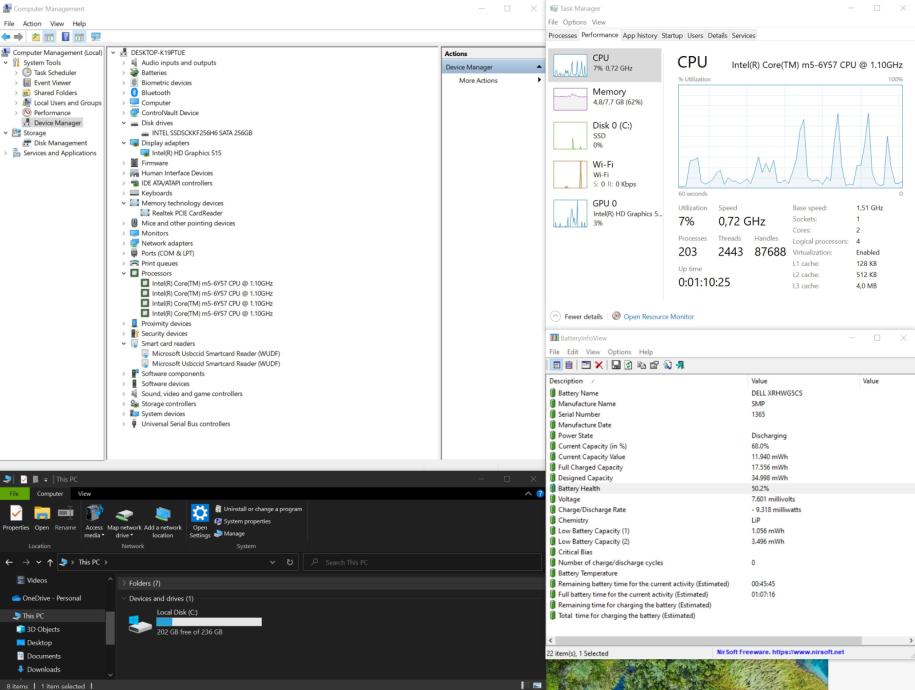Image resolution: width=915 pixels, height=690 pixels.
Task: Click the red X icon in BatteryInfoView toolbar
Action: (598, 366)
